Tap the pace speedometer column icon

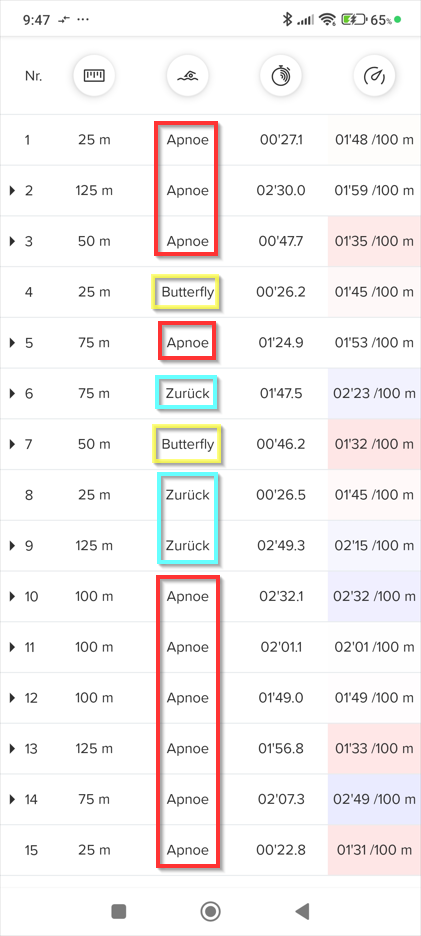[374, 76]
